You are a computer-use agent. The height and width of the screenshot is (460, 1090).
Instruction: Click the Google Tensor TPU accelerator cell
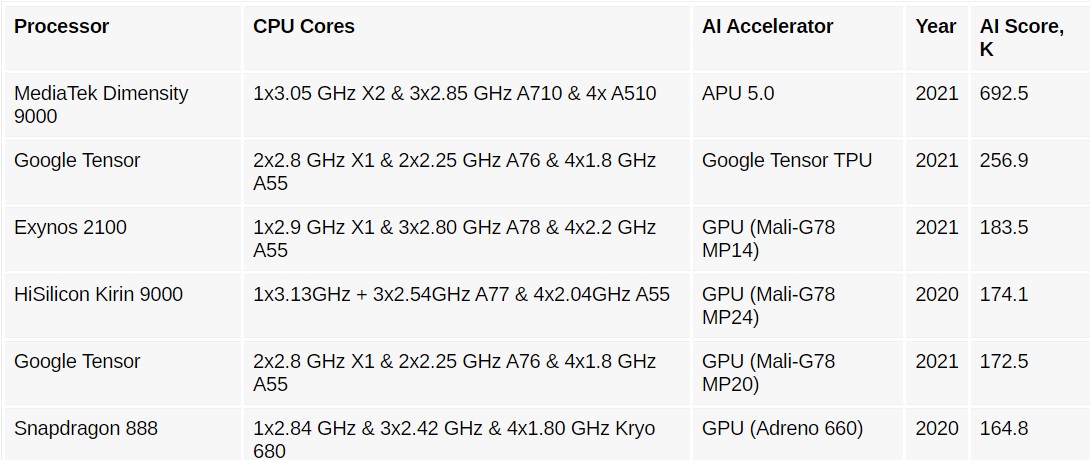tap(787, 160)
